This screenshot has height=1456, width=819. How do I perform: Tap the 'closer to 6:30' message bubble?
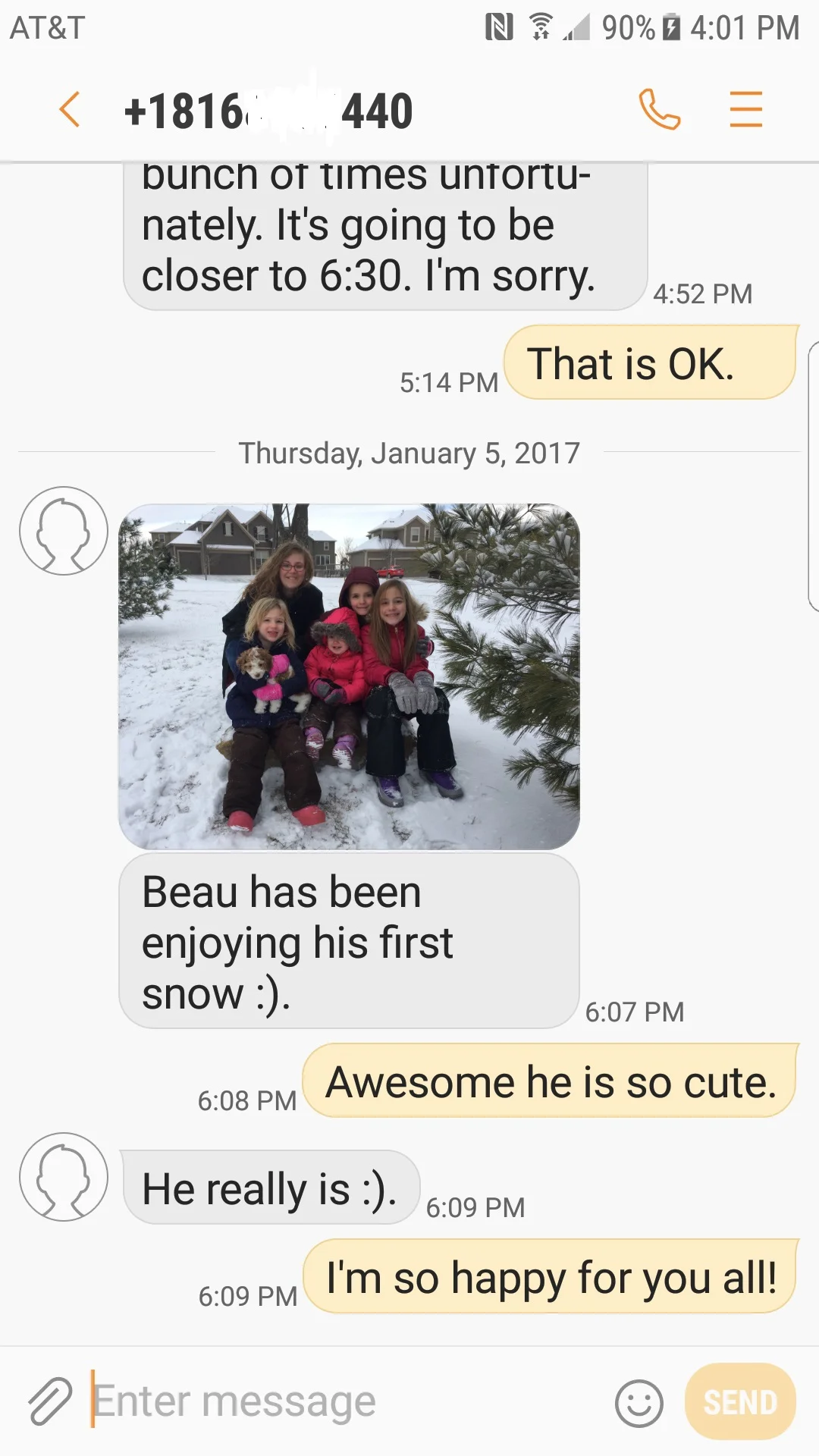pyautogui.click(x=385, y=236)
